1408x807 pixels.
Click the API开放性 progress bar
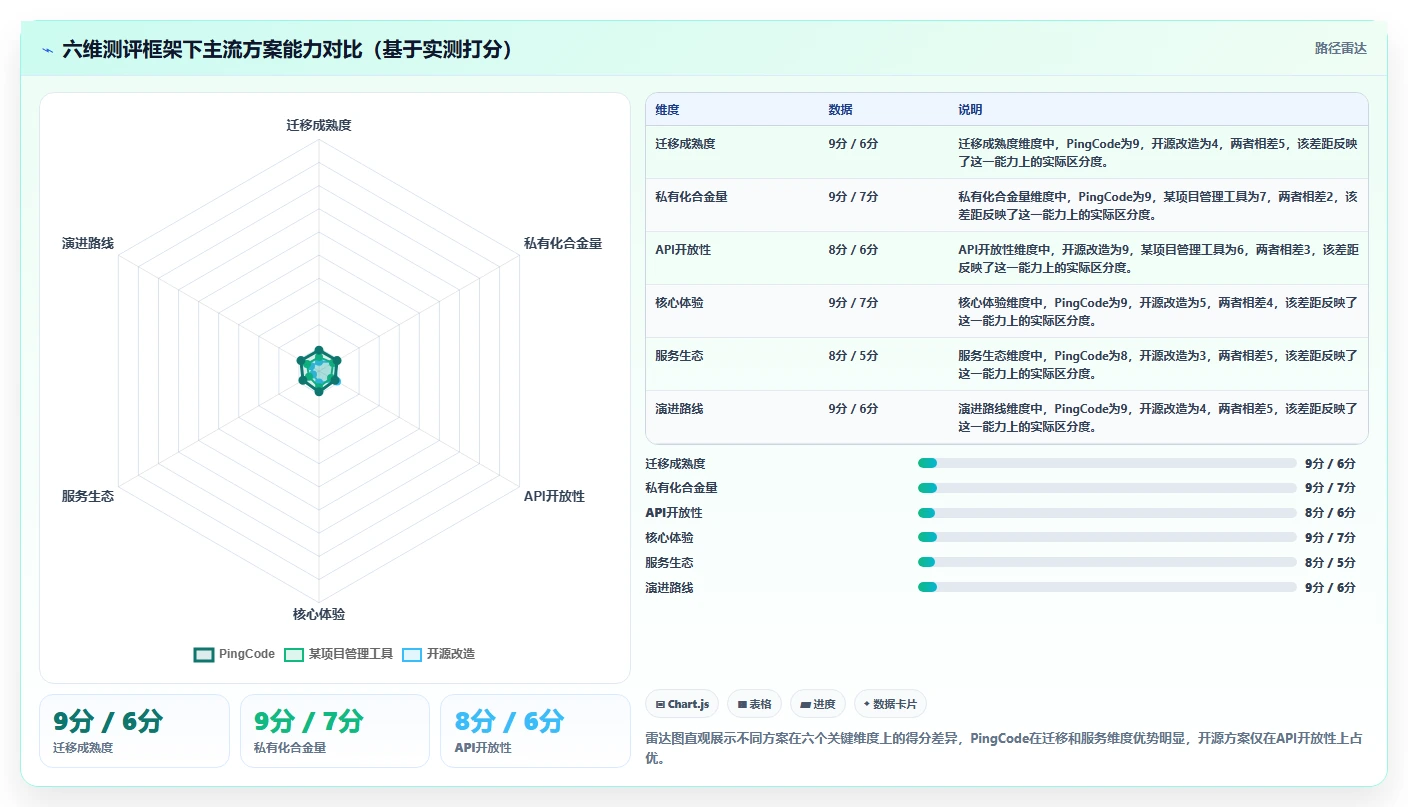click(x=1107, y=513)
